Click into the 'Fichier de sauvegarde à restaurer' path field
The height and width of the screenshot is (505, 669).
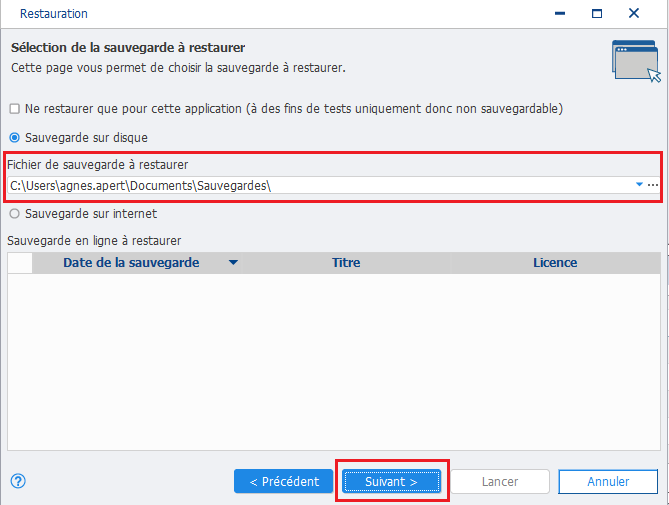pyautogui.click(x=320, y=186)
